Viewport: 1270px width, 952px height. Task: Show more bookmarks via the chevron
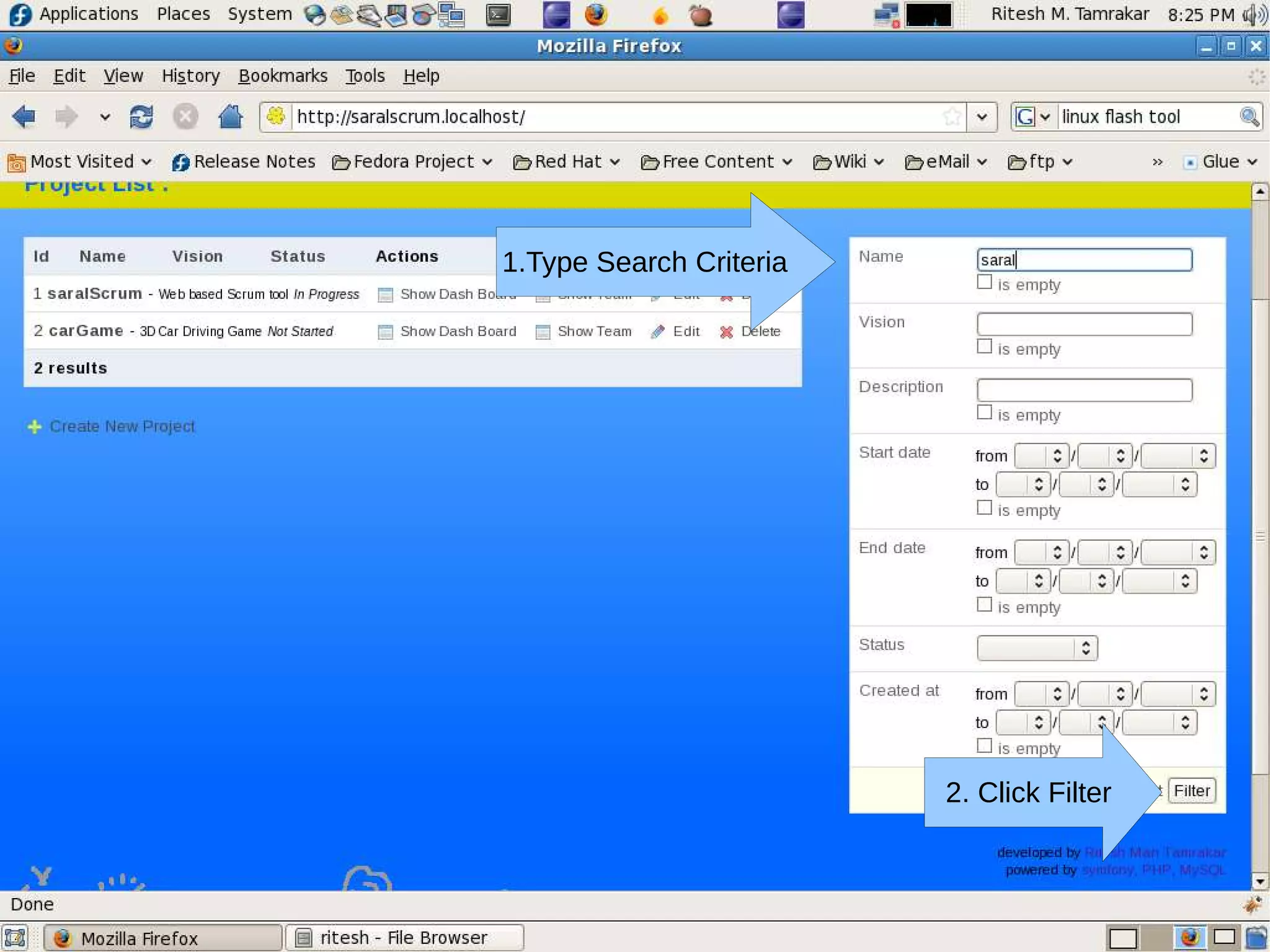(1157, 162)
